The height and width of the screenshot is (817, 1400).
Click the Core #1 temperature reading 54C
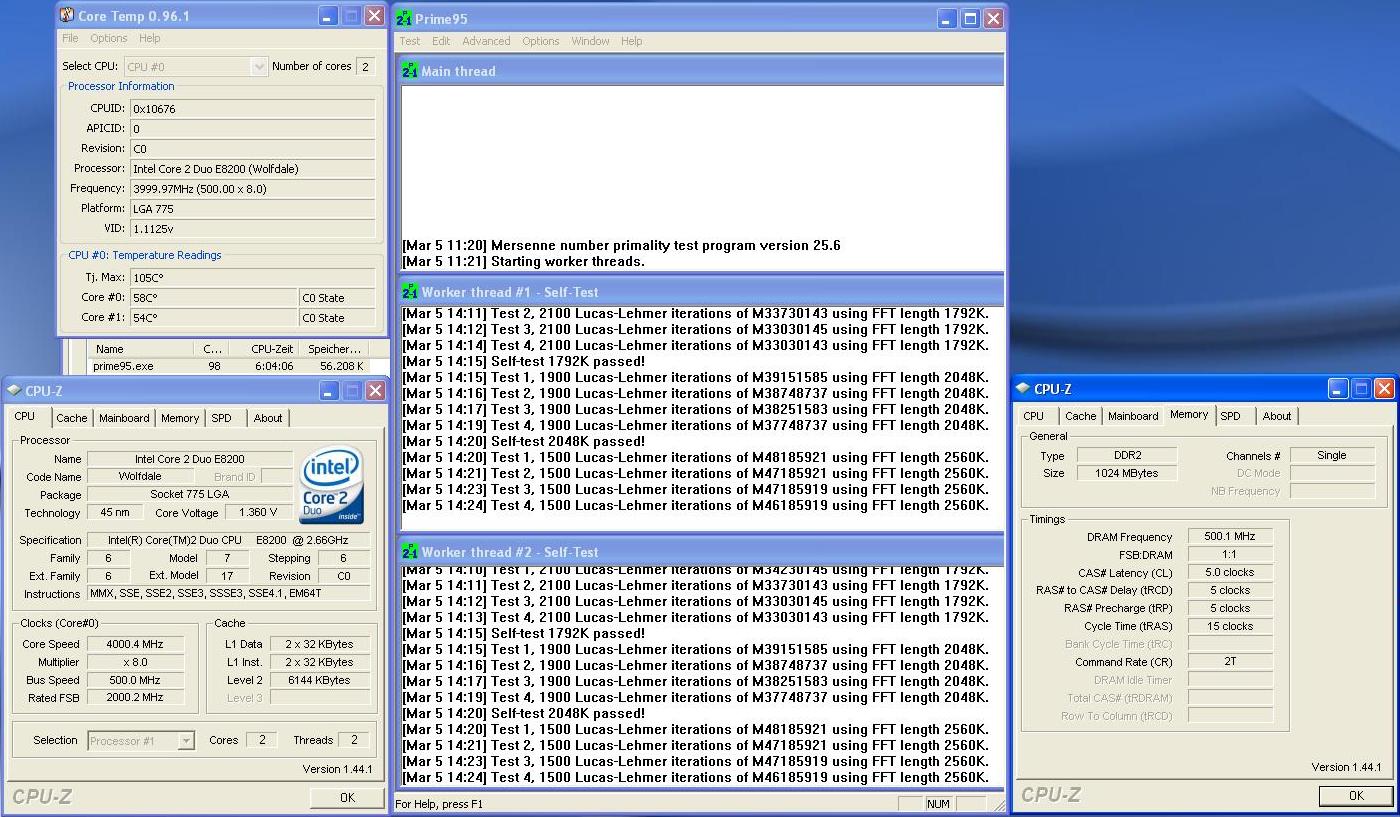point(213,318)
